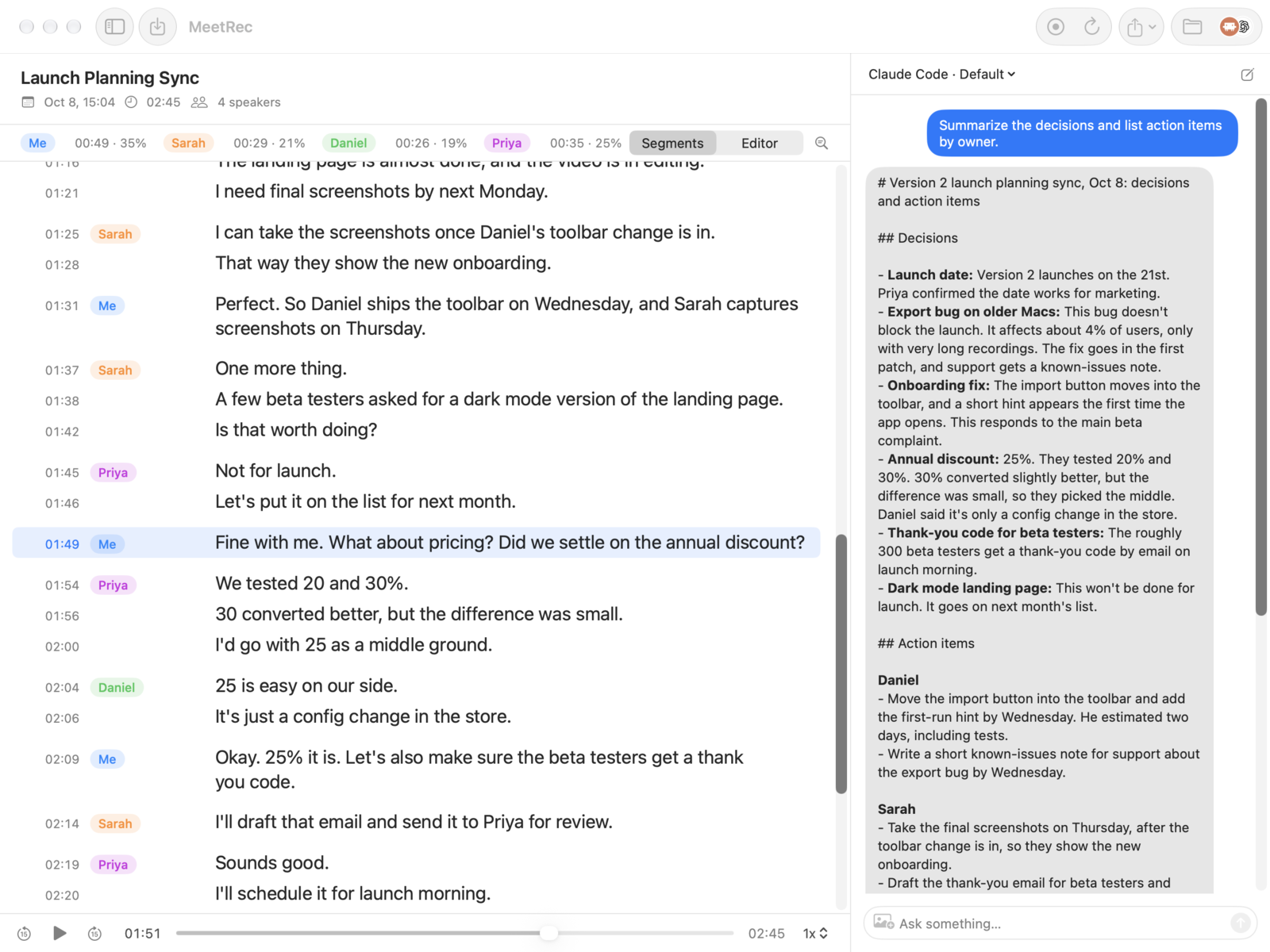Open the folder icon in toolbar
This screenshot has width=1270, height=952.
click(x=1192, y=27)
